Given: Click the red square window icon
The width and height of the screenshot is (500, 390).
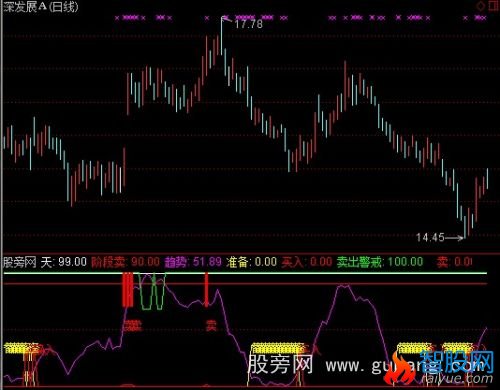Looking at the screenshot, I should [x=494, y=6].
